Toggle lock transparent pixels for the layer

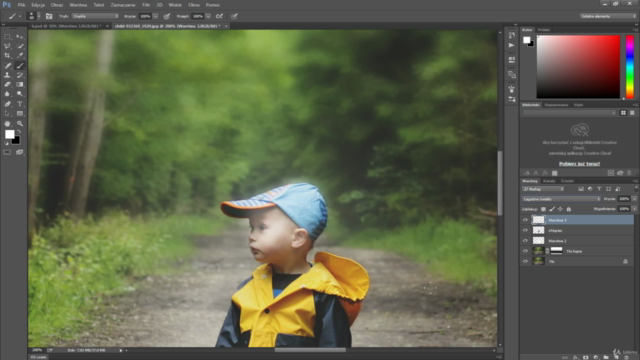[543, 209]
